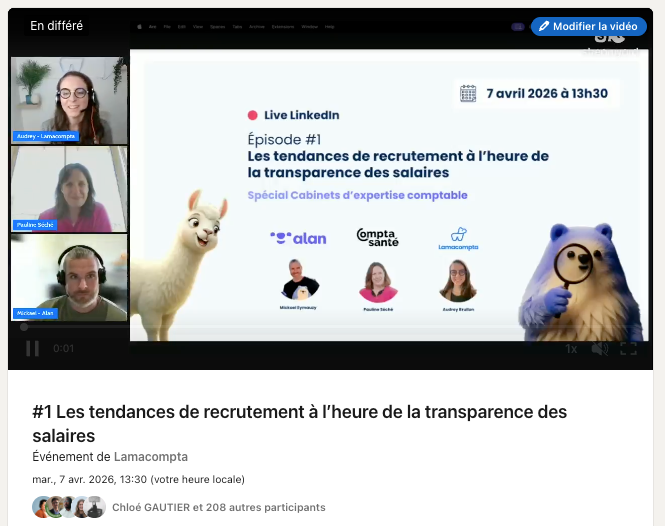Click the video progress bar scrubber
Image resolution: width=665 pixels, height=526 pixels.
pos(24,327)
